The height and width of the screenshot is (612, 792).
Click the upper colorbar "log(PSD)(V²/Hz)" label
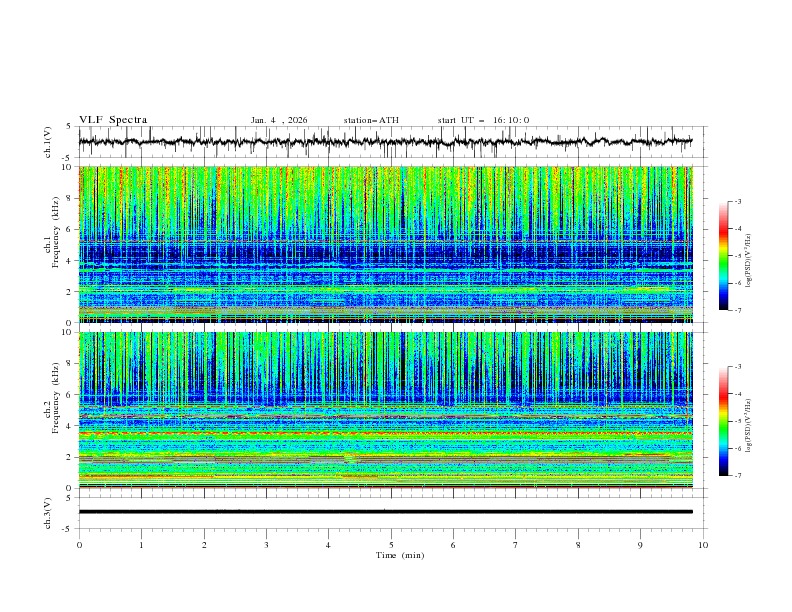pos(749,261)
